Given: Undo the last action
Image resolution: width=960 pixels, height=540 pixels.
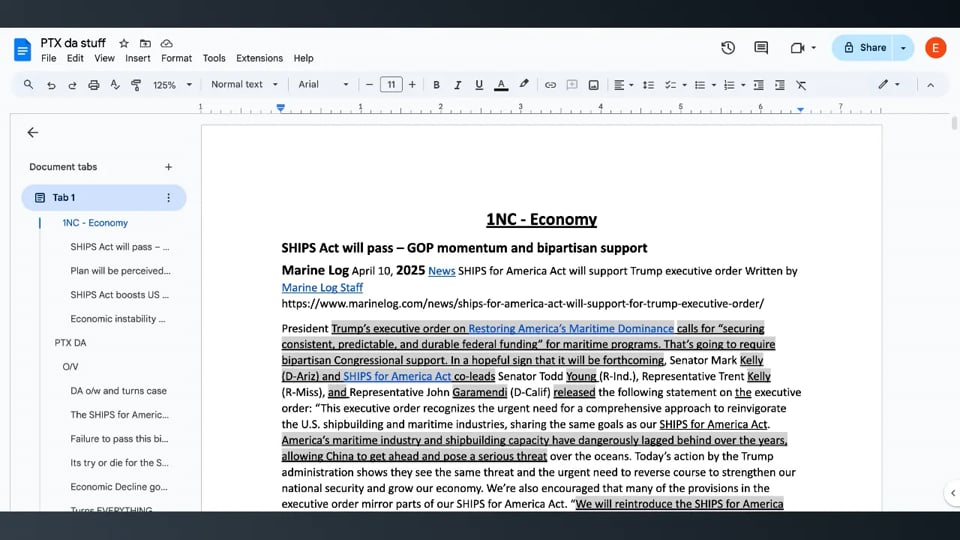Looking at the screenshot, I should pyautogui.click(x=51, y=85).
